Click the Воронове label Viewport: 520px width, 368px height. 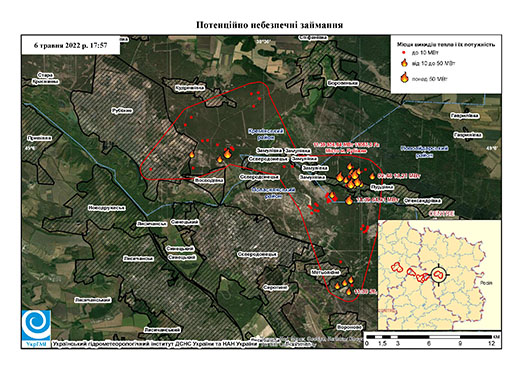[349, 327]
